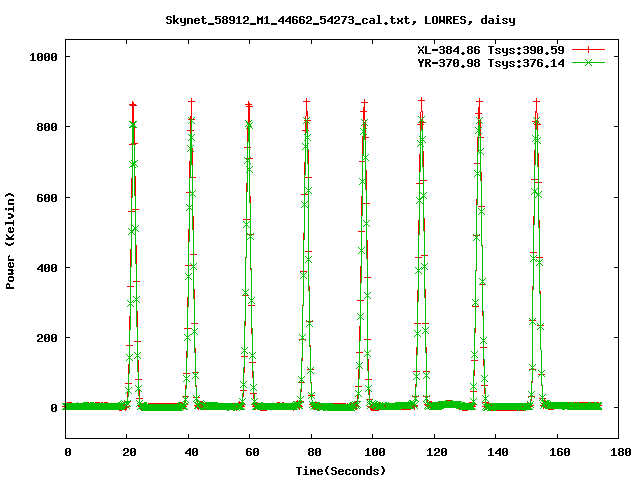Click the red XL legend line sample
640x480 pixels.
pyautogui.click(x=588, y=50)
